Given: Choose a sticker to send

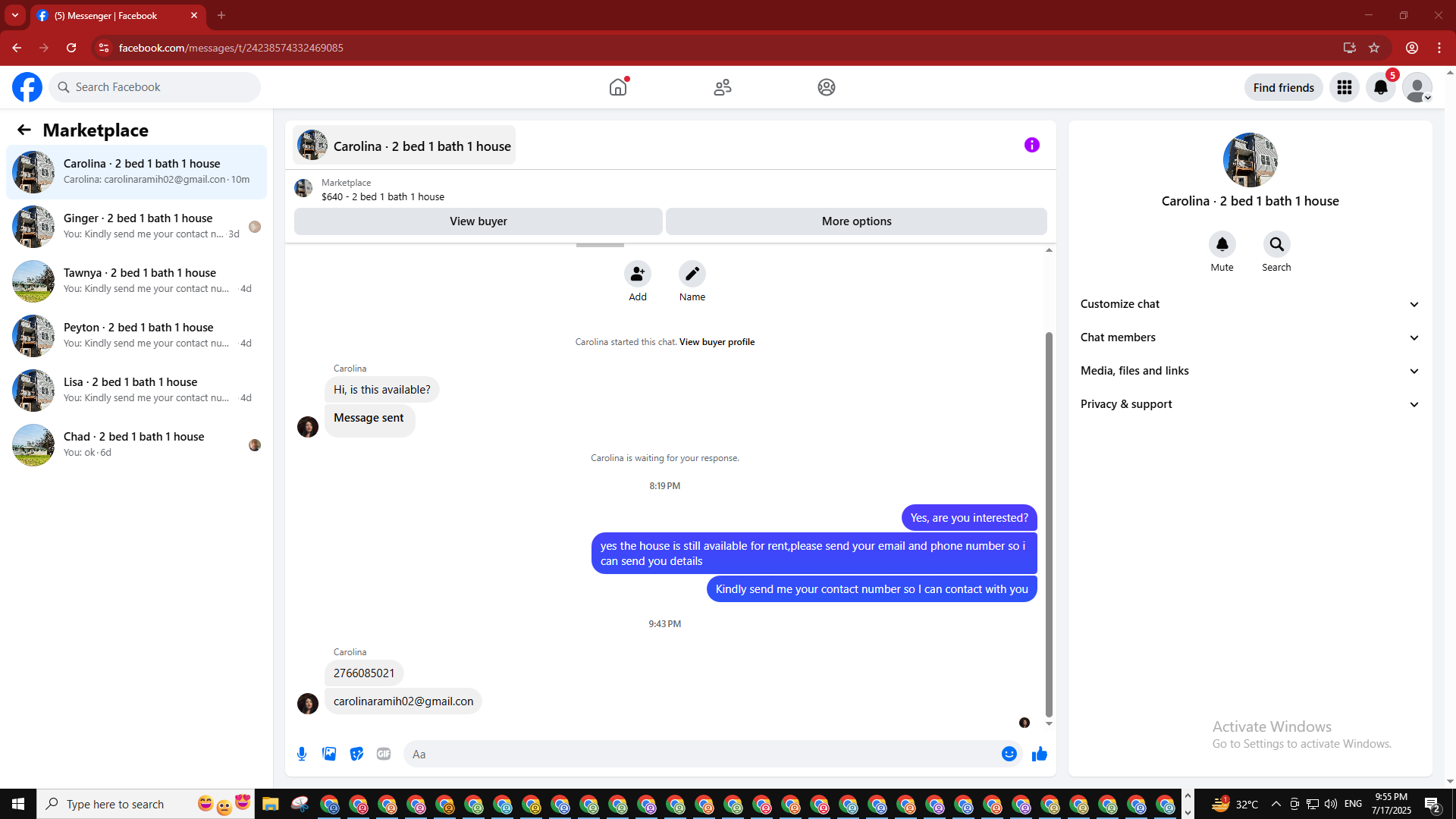Looking at the screenshot, I should click(356, 754).
